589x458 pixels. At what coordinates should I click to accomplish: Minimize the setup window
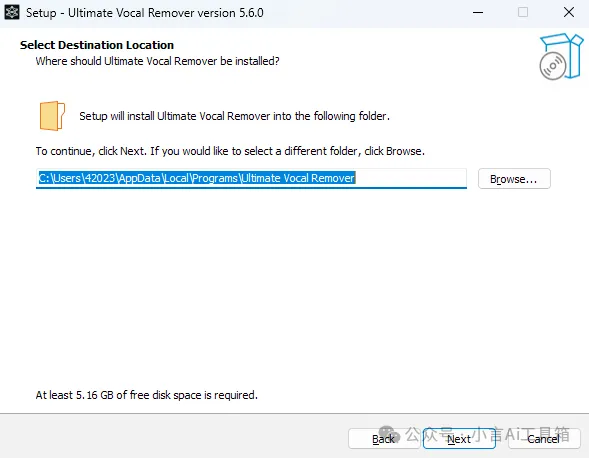click(x=478, y=12)
